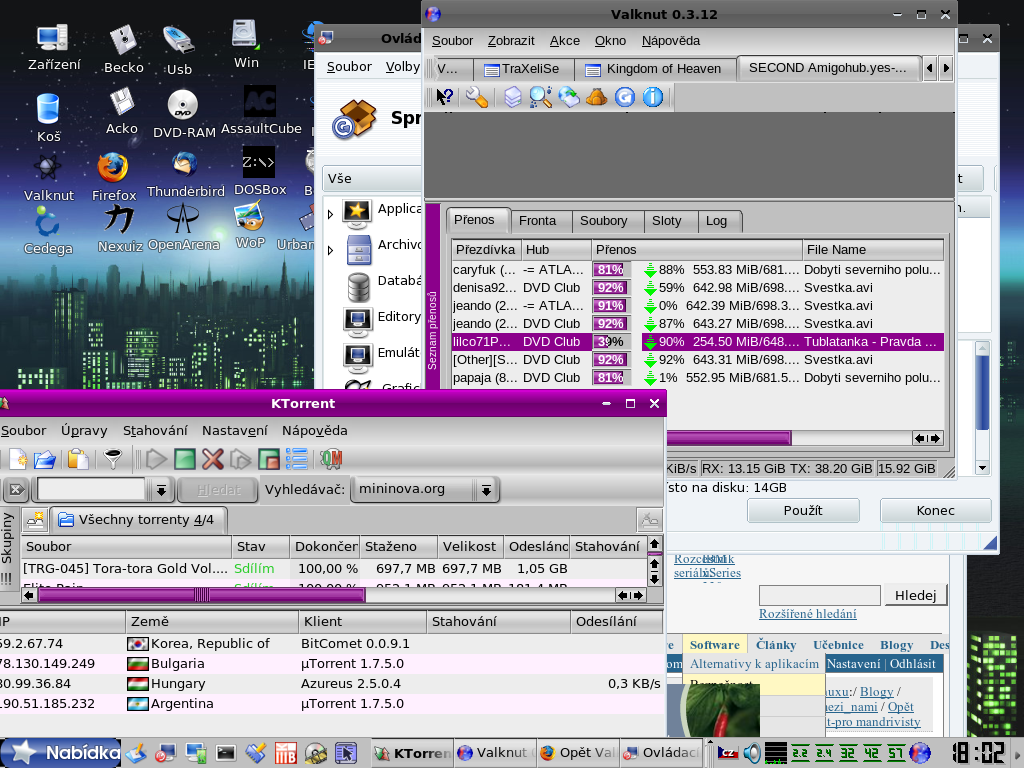The width and height of the screenshot is (1024, 768).
Task: Click the Hledej button on the web page
Action: click(915, 595)
